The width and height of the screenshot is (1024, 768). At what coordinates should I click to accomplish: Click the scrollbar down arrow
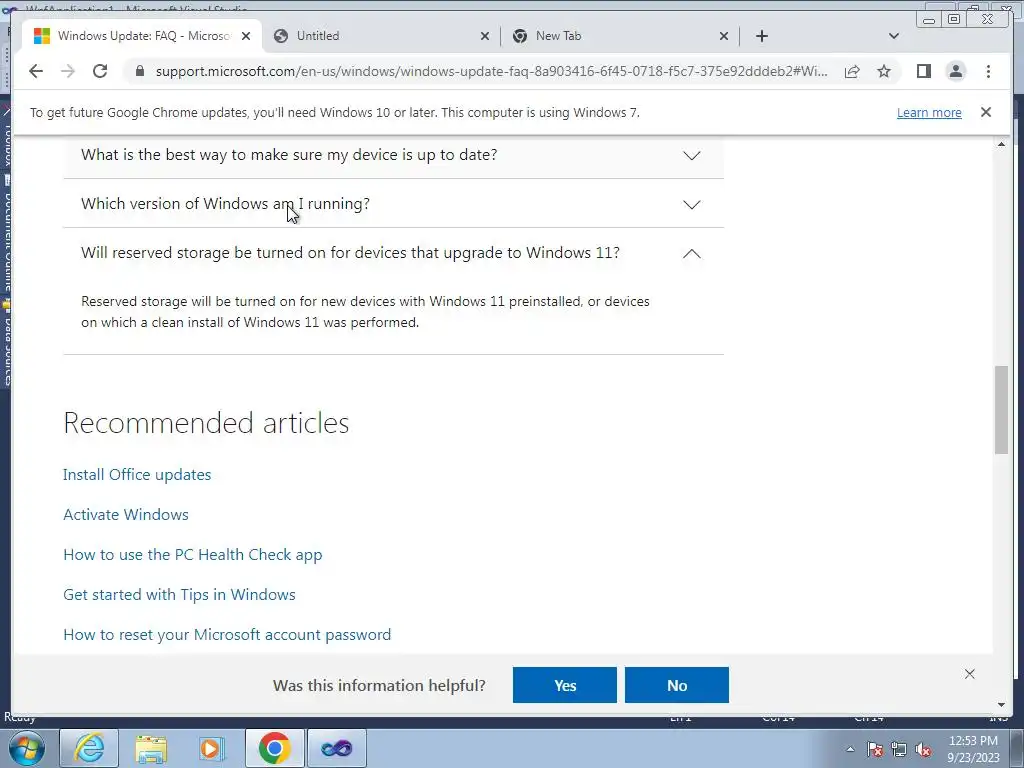[x=1001, y=705]
